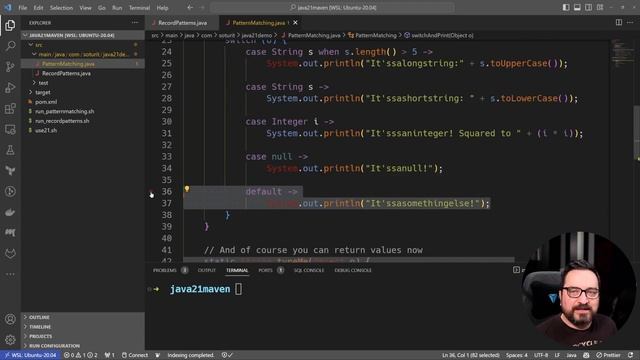Collapse the main/java/com package folder
This screenshot has height=360, width=640.
(83, 54)
